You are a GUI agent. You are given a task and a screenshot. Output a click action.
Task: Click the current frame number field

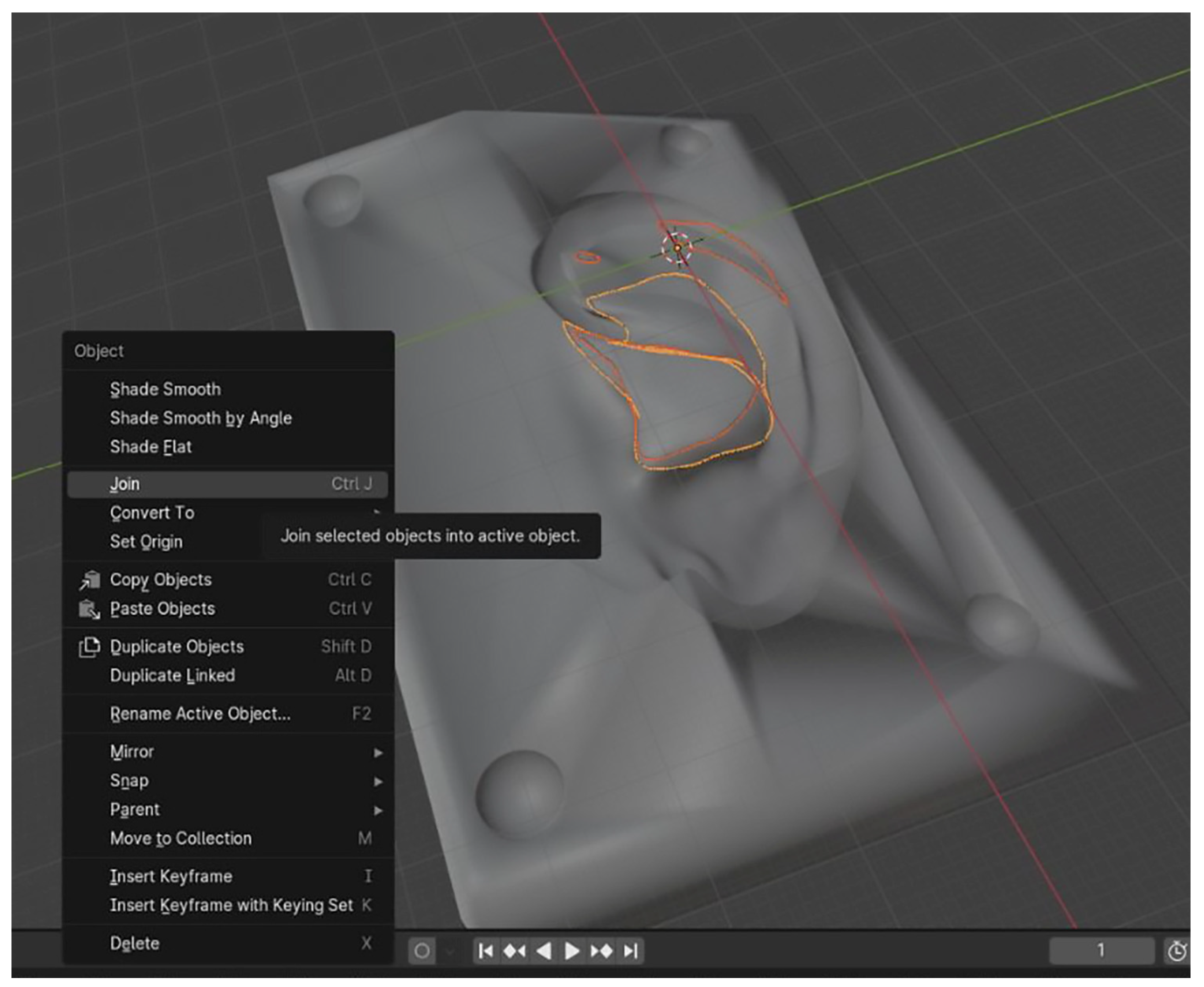click(1101, 950)
